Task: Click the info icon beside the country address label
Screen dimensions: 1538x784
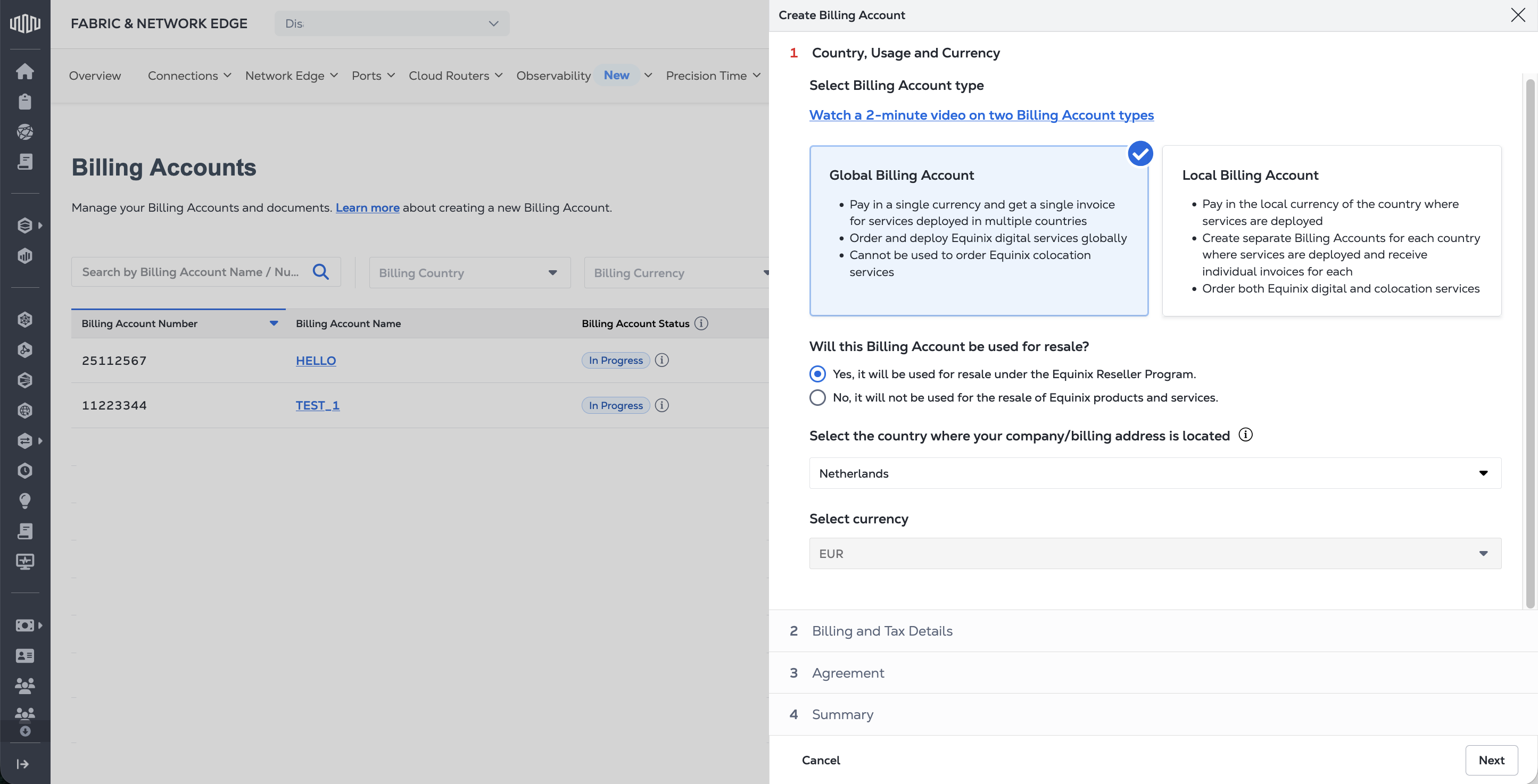Action: tap(1245, 435)
